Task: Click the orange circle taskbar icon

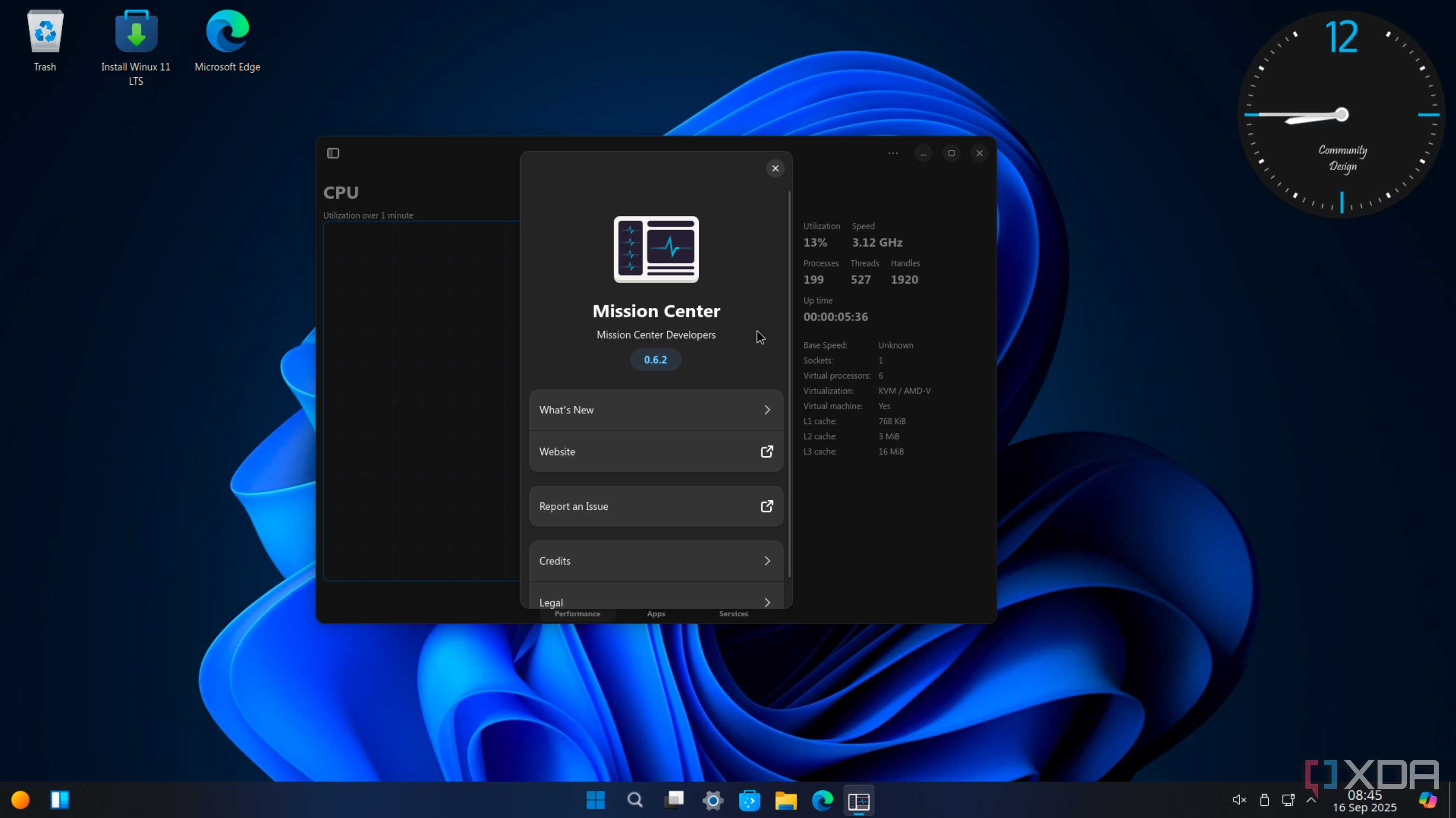Action: tap(20, 800)
